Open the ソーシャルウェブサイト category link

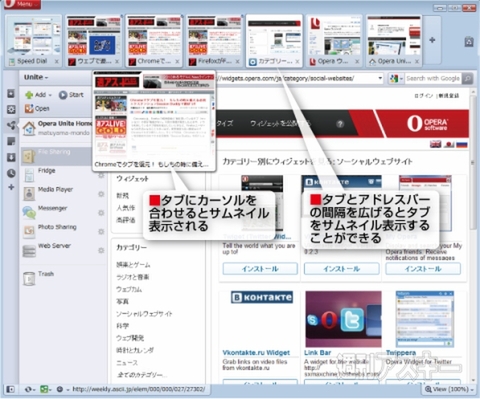pyautogui.click(x=144, y=314)
